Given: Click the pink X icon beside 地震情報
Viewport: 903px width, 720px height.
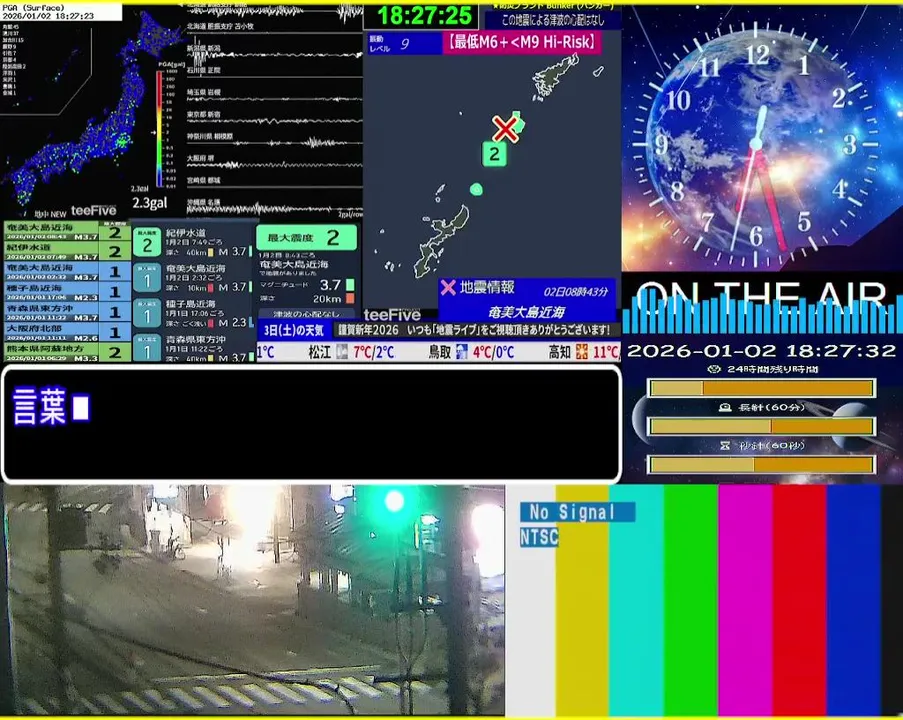Looking at the screenshot, I should 448,287.
